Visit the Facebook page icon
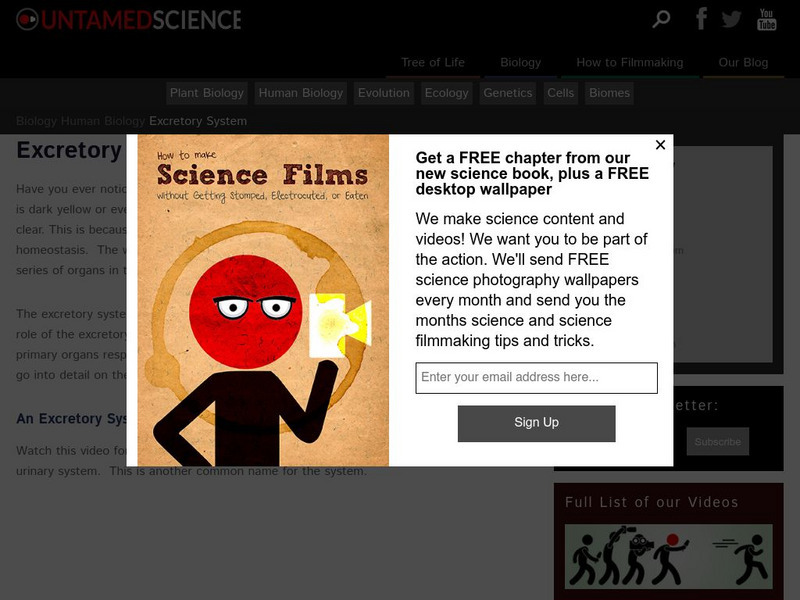The image size is (800, 600). click(702, 18)
